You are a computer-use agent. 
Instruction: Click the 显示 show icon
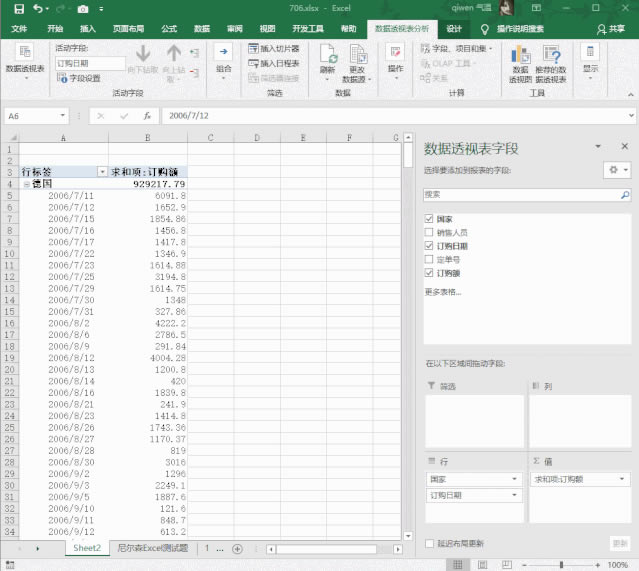click(x=590, y=52)
